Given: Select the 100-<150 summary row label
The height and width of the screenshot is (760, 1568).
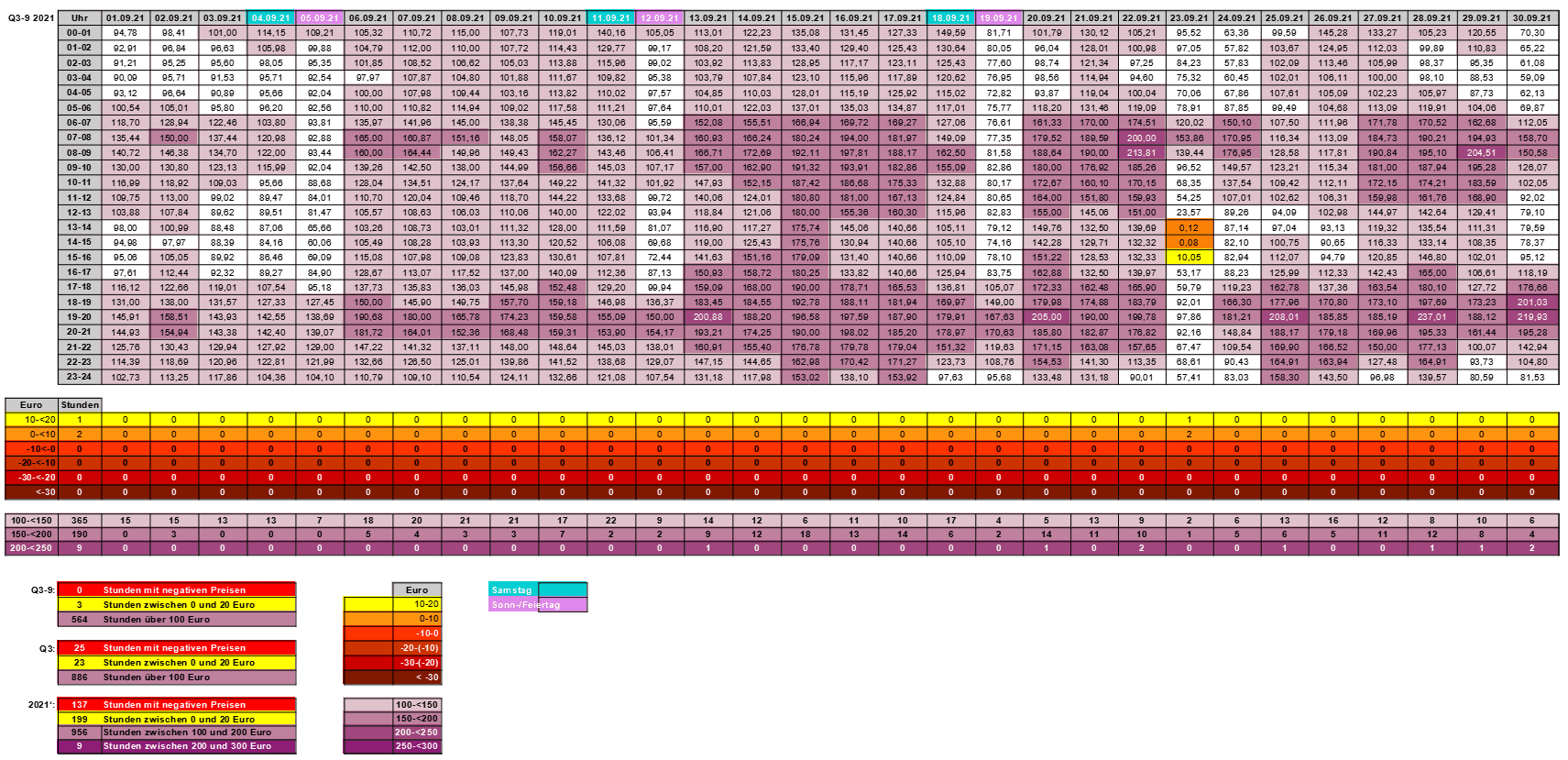Looking at the screenshot, I should tap(31, 520).
